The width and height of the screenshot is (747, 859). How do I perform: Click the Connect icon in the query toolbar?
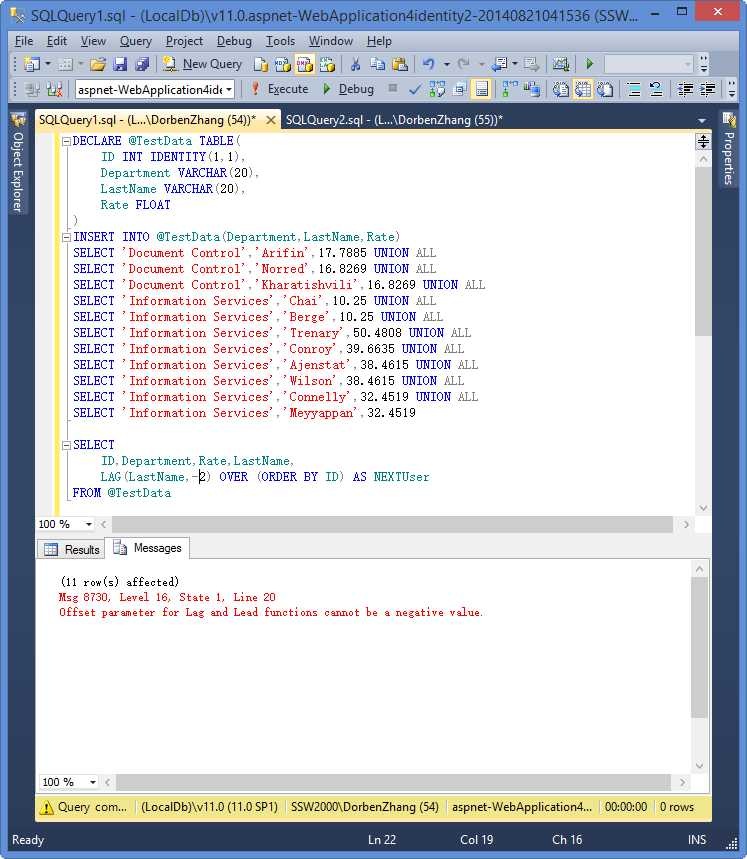pyautogui.click(x=32, y=89)
